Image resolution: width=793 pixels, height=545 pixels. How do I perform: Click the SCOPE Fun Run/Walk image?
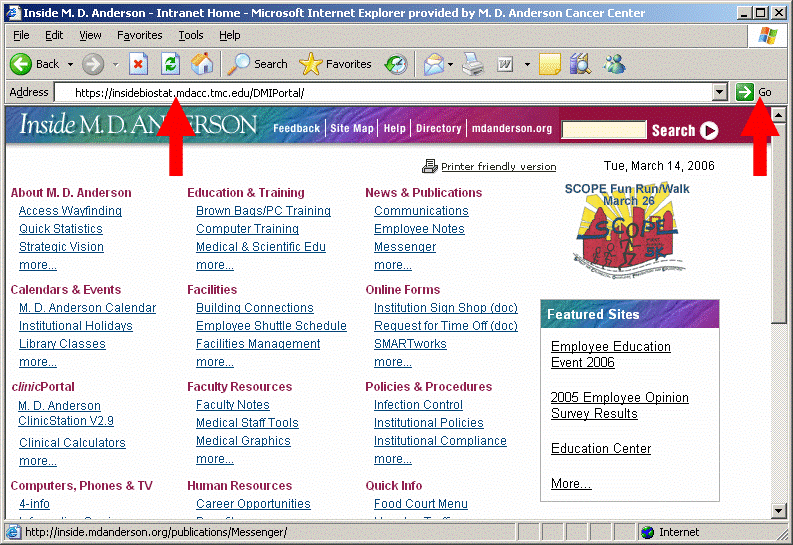click(x=627, y=230)
